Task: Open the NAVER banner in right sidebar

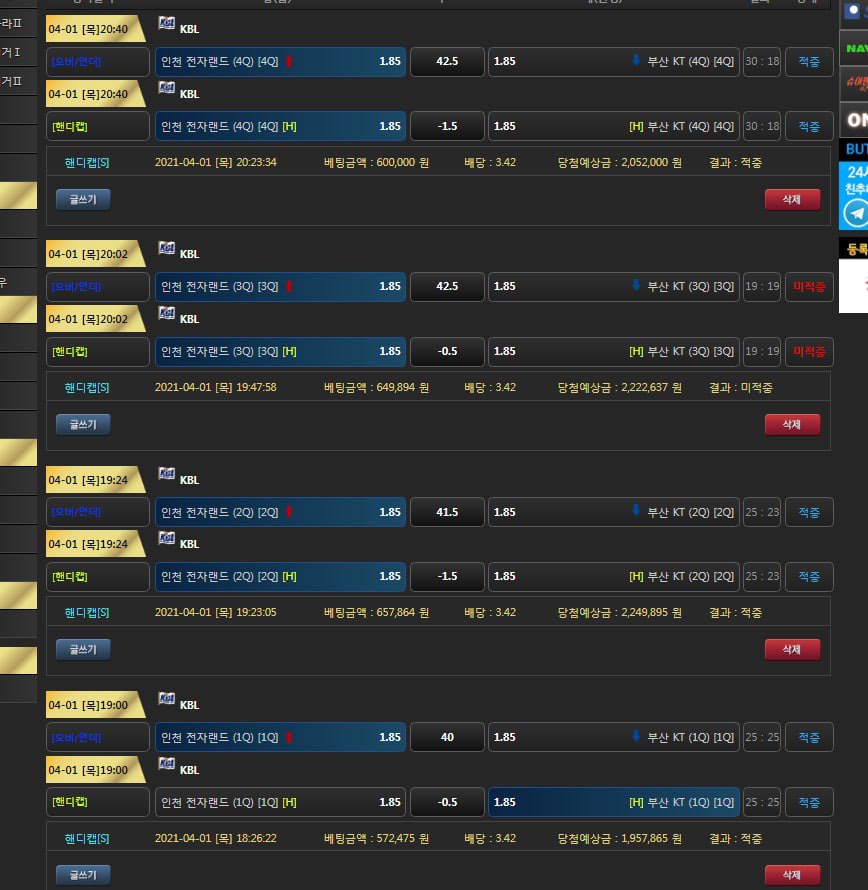Action: point(855,48)
